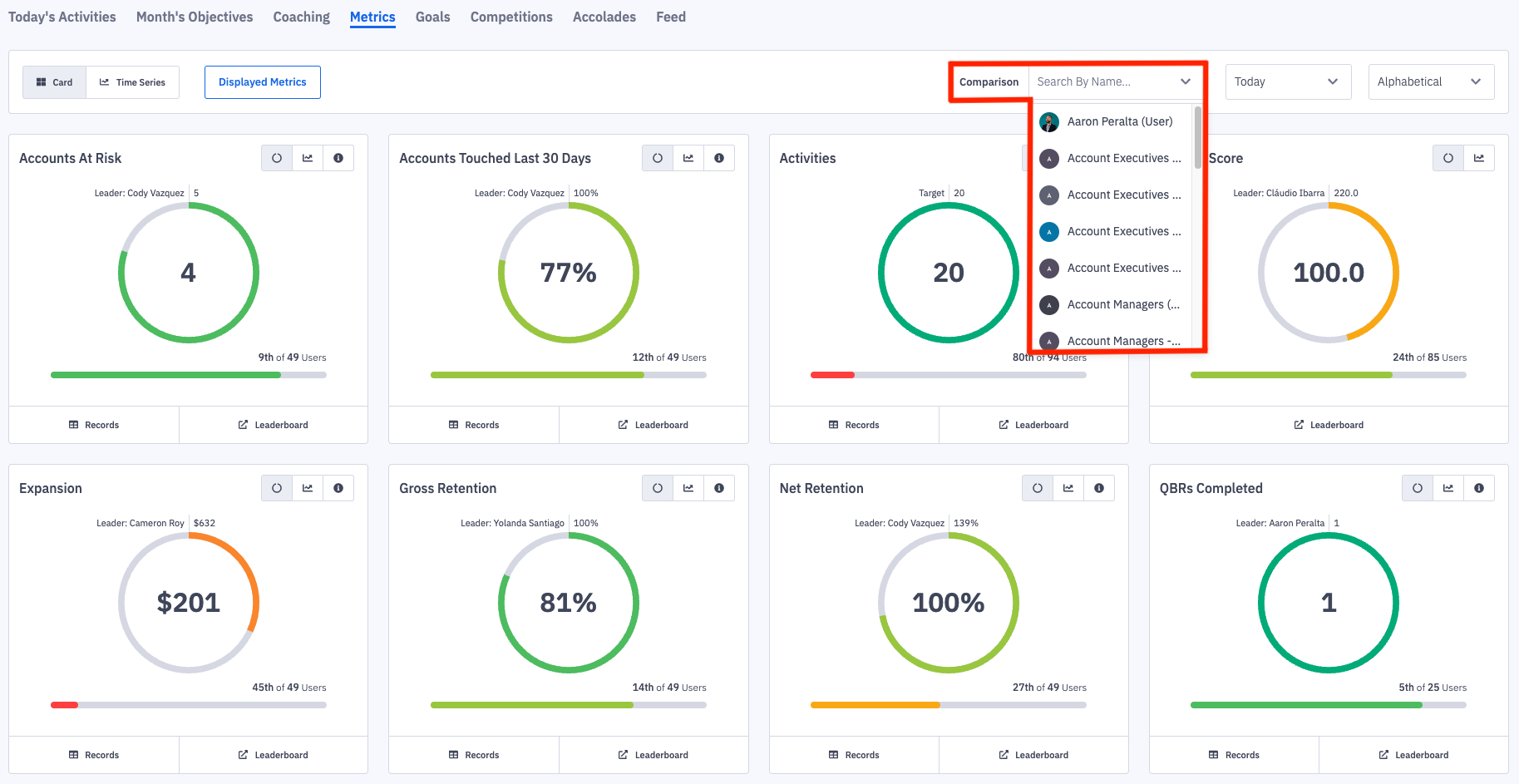The height and width of the screenshot is (784, 1519).
Task: Toggle gauge view on Accounts At Risk card
Action: [277, 158]
